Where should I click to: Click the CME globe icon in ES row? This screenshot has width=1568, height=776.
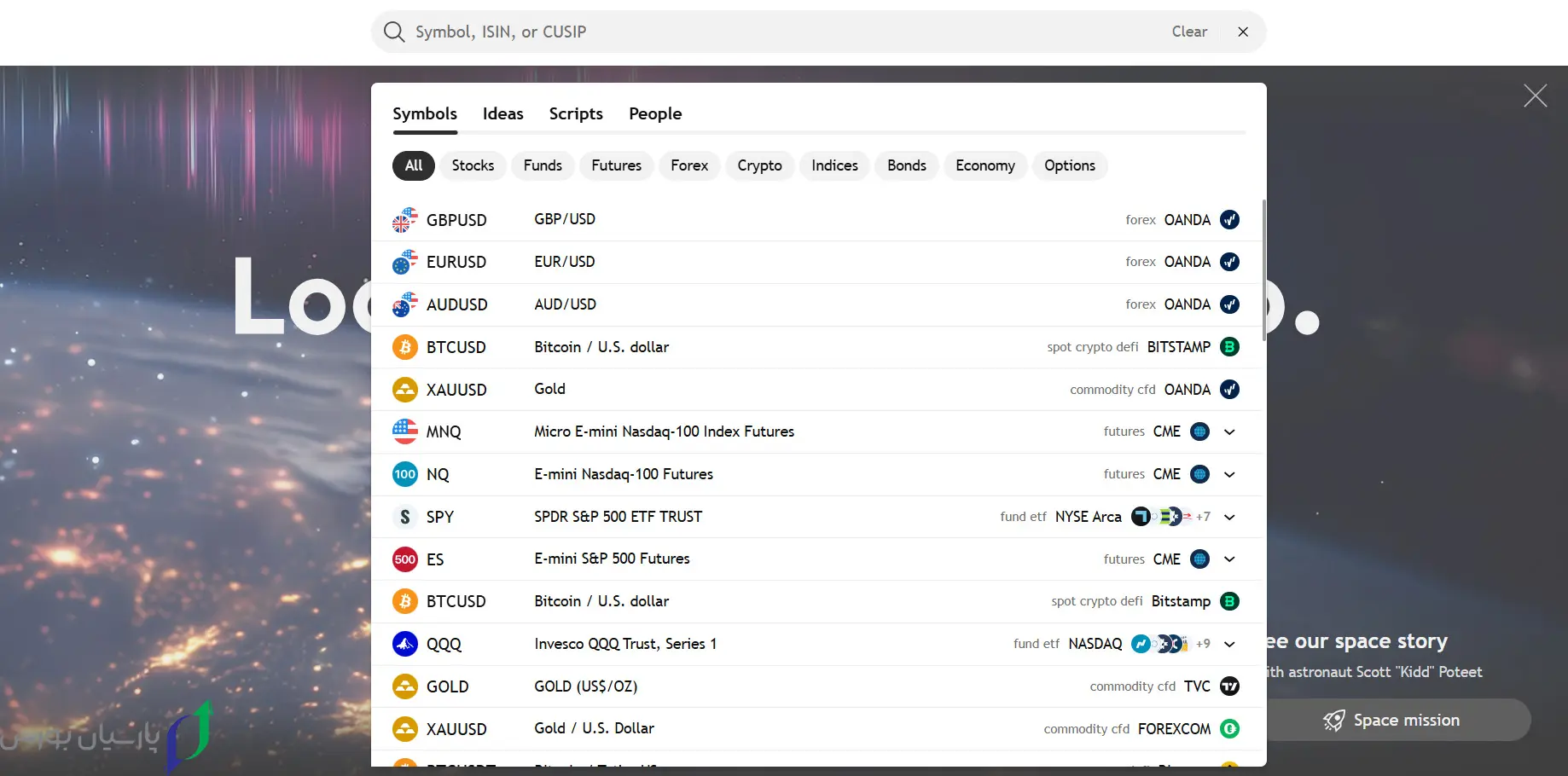1199,559
